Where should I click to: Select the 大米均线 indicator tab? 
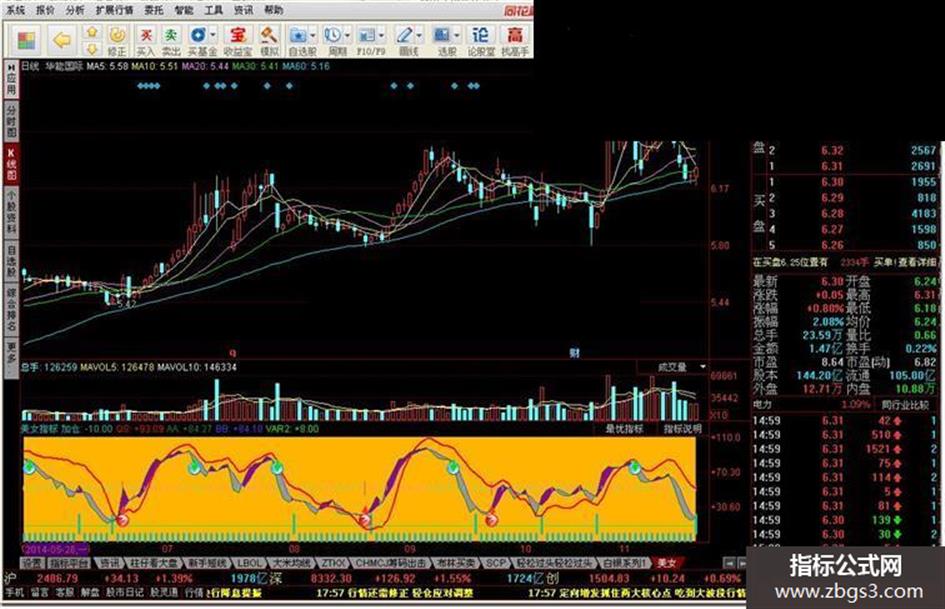(x=292, y=563)
